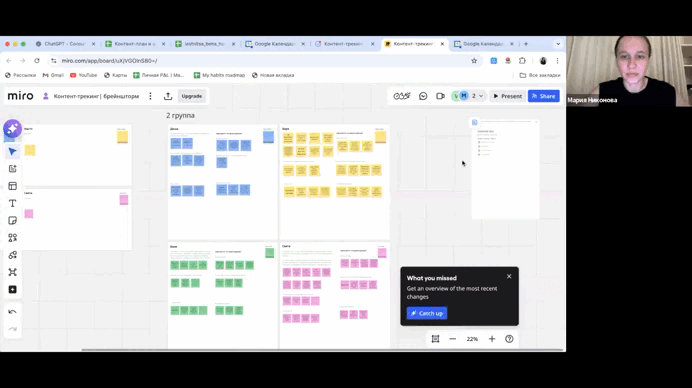
Task: Open the miro logo home link
Action: (x=20, y=96)
